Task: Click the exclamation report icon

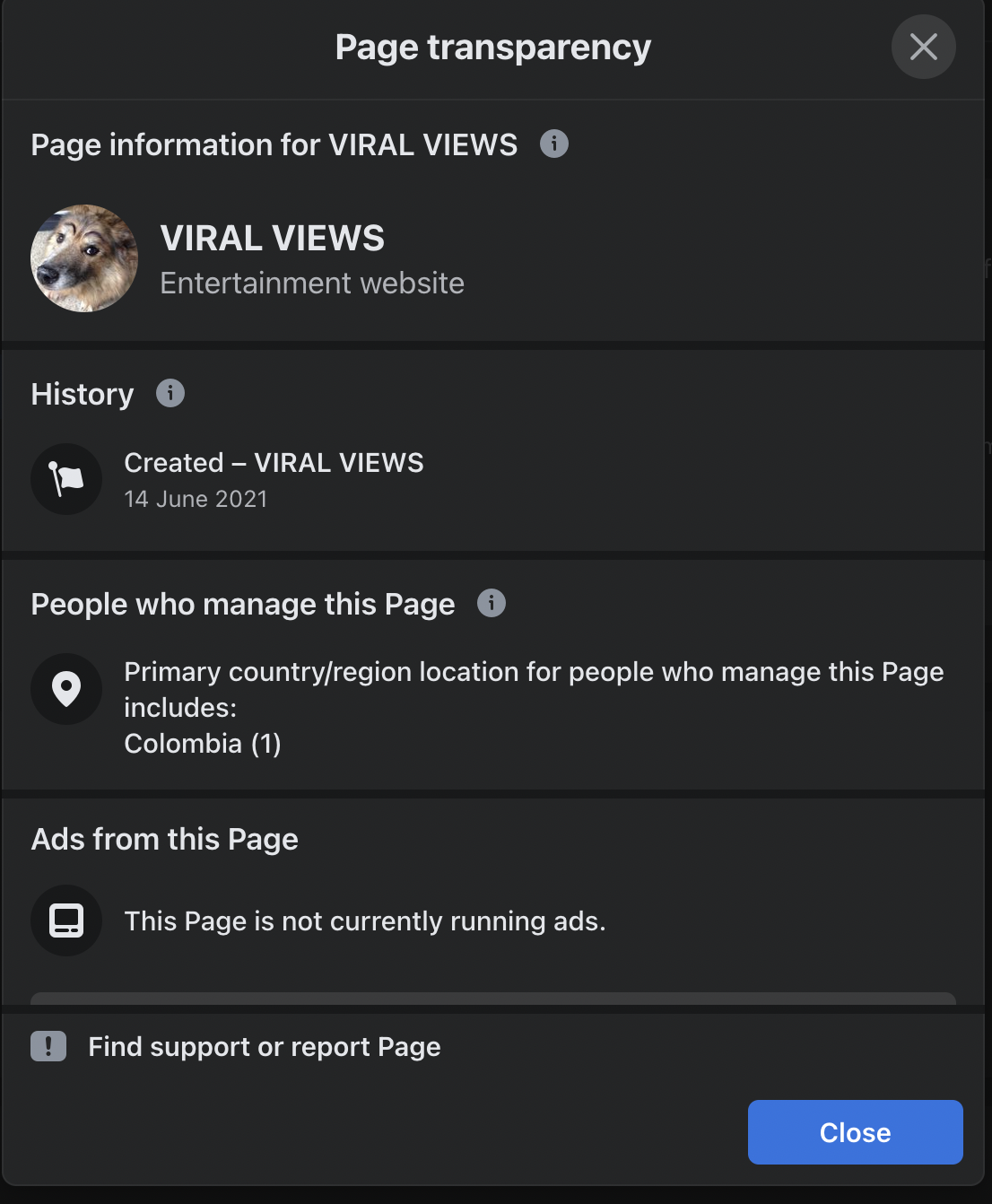Action: click(48, 1046)
